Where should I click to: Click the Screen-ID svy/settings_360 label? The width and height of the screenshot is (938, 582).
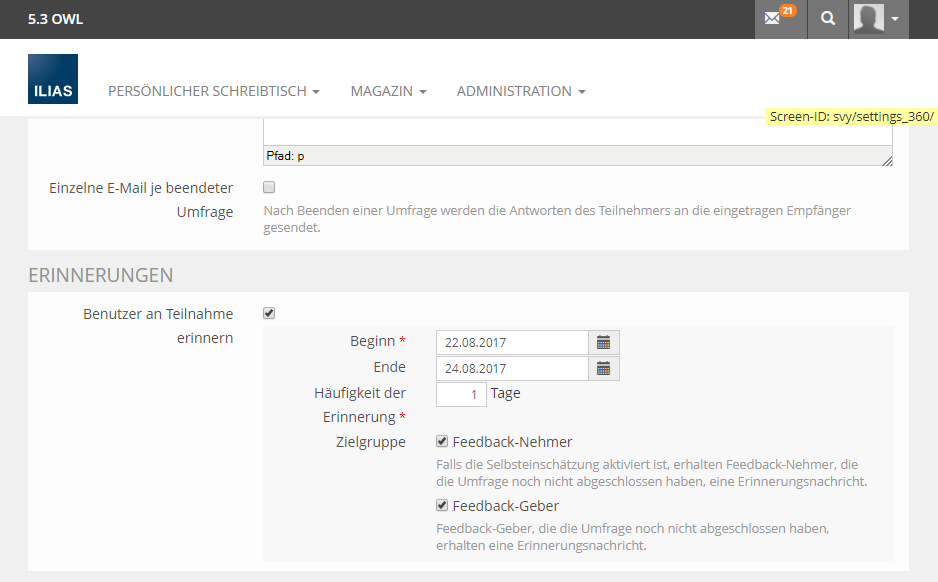(x=851, y=116)
